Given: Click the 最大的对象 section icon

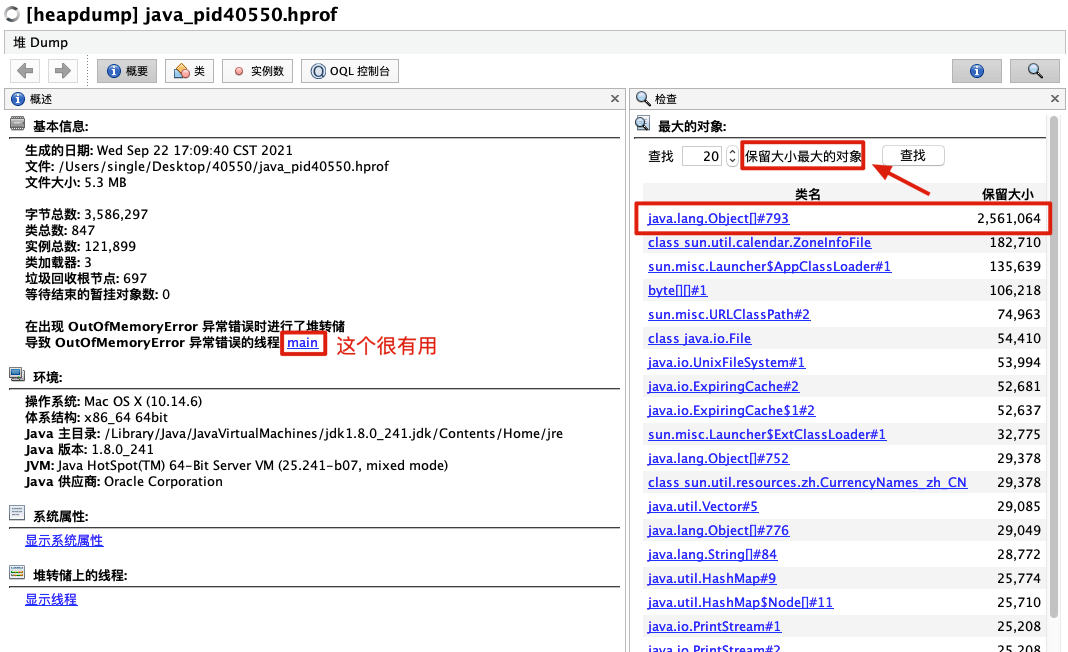Looking at the screenshot, I should (642, 123).
